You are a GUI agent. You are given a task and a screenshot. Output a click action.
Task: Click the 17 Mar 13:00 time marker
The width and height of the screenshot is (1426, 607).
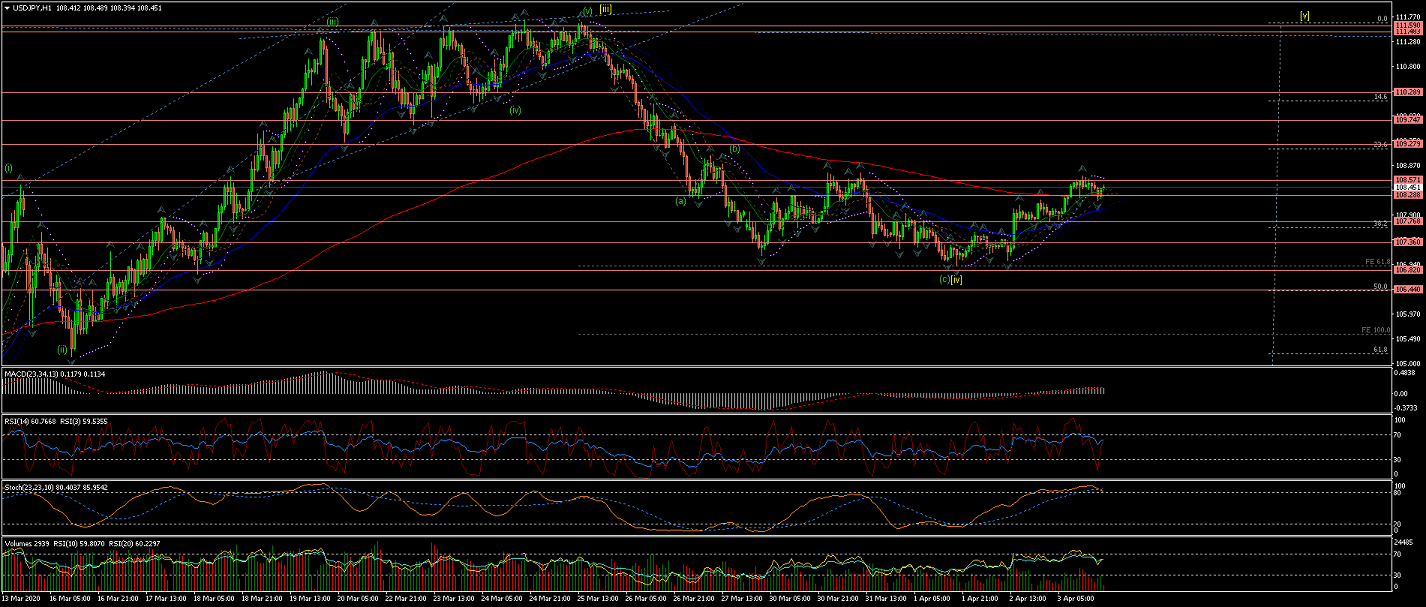(166, 599)
